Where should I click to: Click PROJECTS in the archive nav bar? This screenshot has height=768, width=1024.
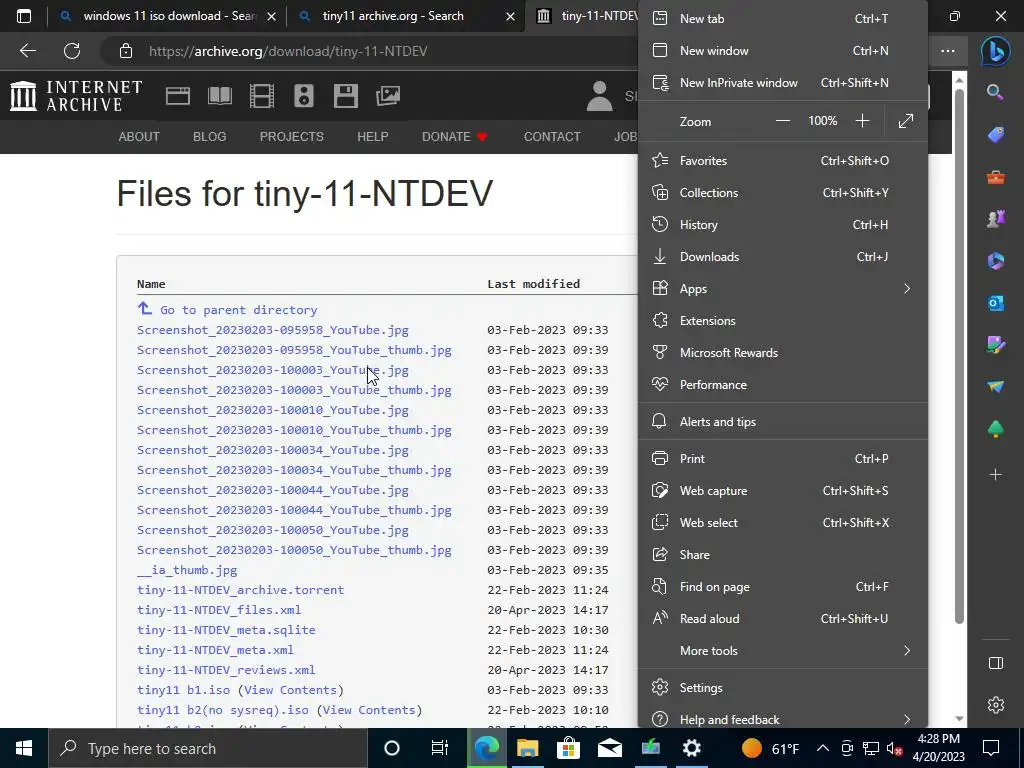pos(291,136)
